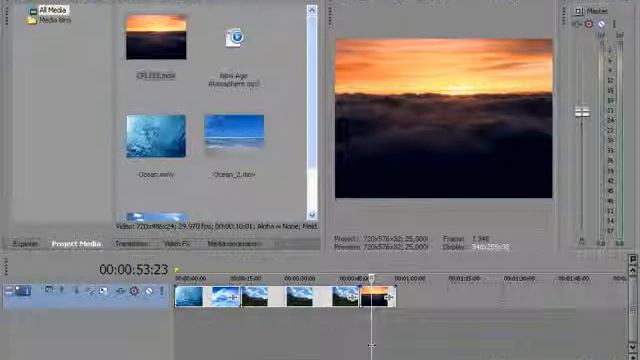Select the Ocean_2.mov thumbnail
Screen dimensions: 640x360
coord(234,131)
